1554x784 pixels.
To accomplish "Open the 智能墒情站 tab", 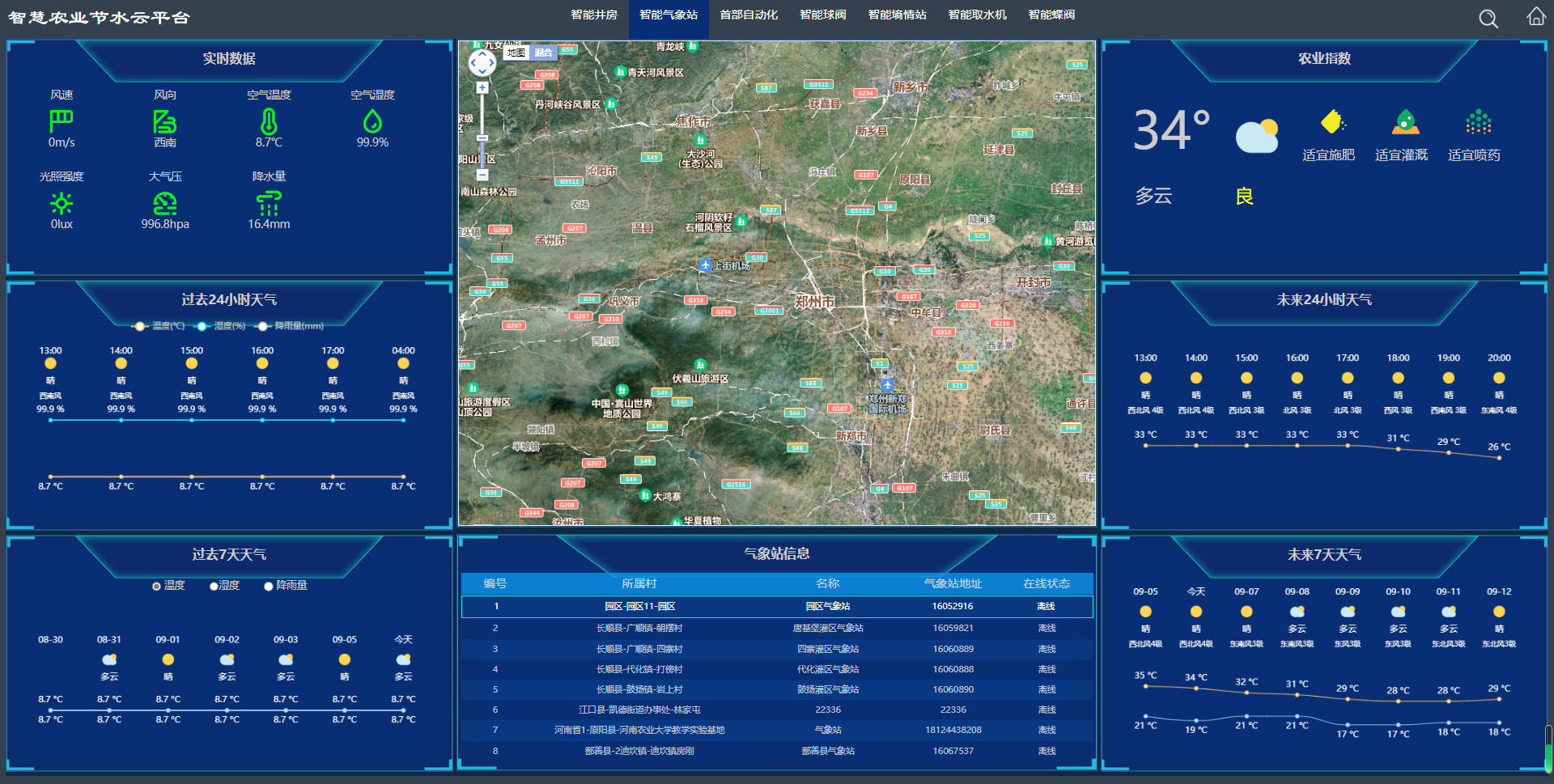I will [x=897, y=15].
